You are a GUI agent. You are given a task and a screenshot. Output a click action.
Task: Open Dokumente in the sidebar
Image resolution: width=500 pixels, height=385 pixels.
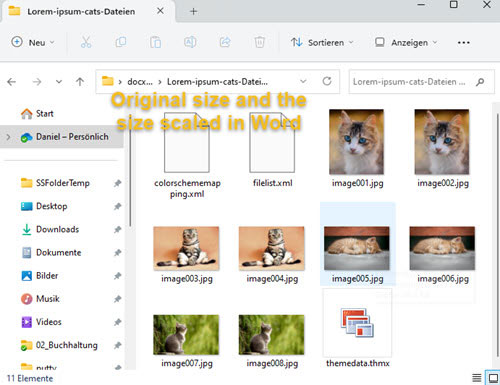[x=51, y=252]
